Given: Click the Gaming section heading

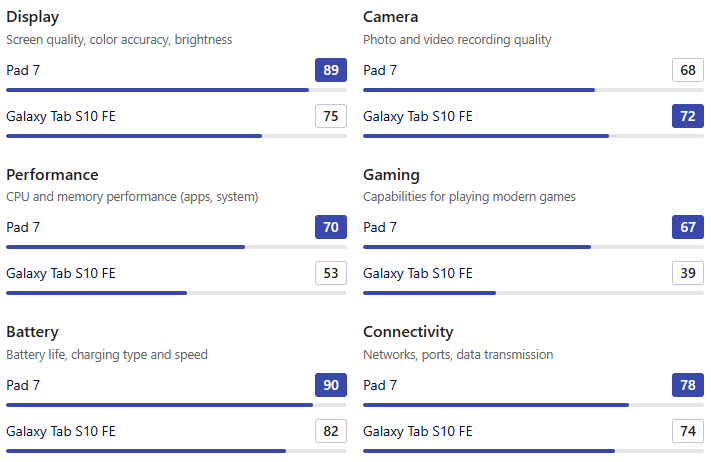Looking at the screenshot, I should 391,175.
